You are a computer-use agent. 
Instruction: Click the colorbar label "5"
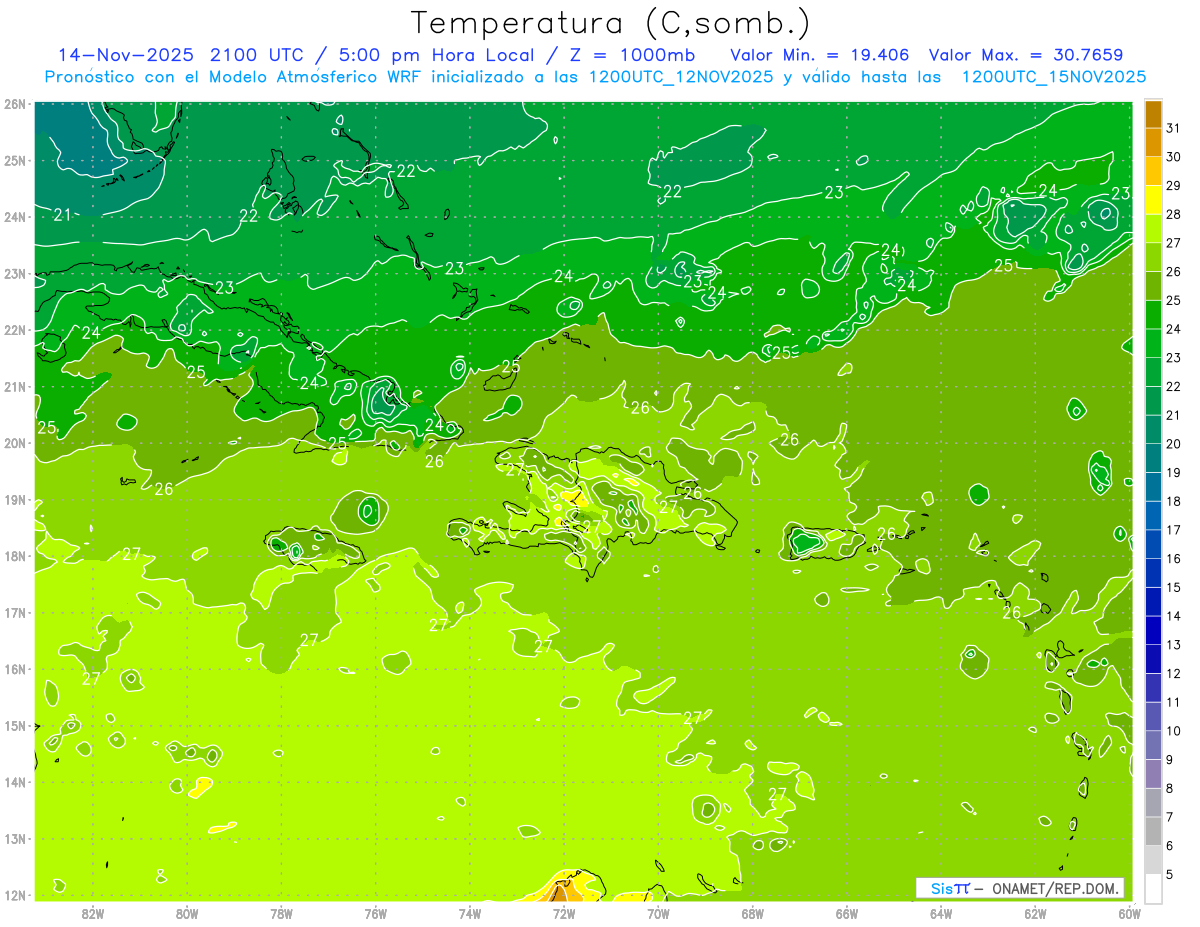[1170, 875]
